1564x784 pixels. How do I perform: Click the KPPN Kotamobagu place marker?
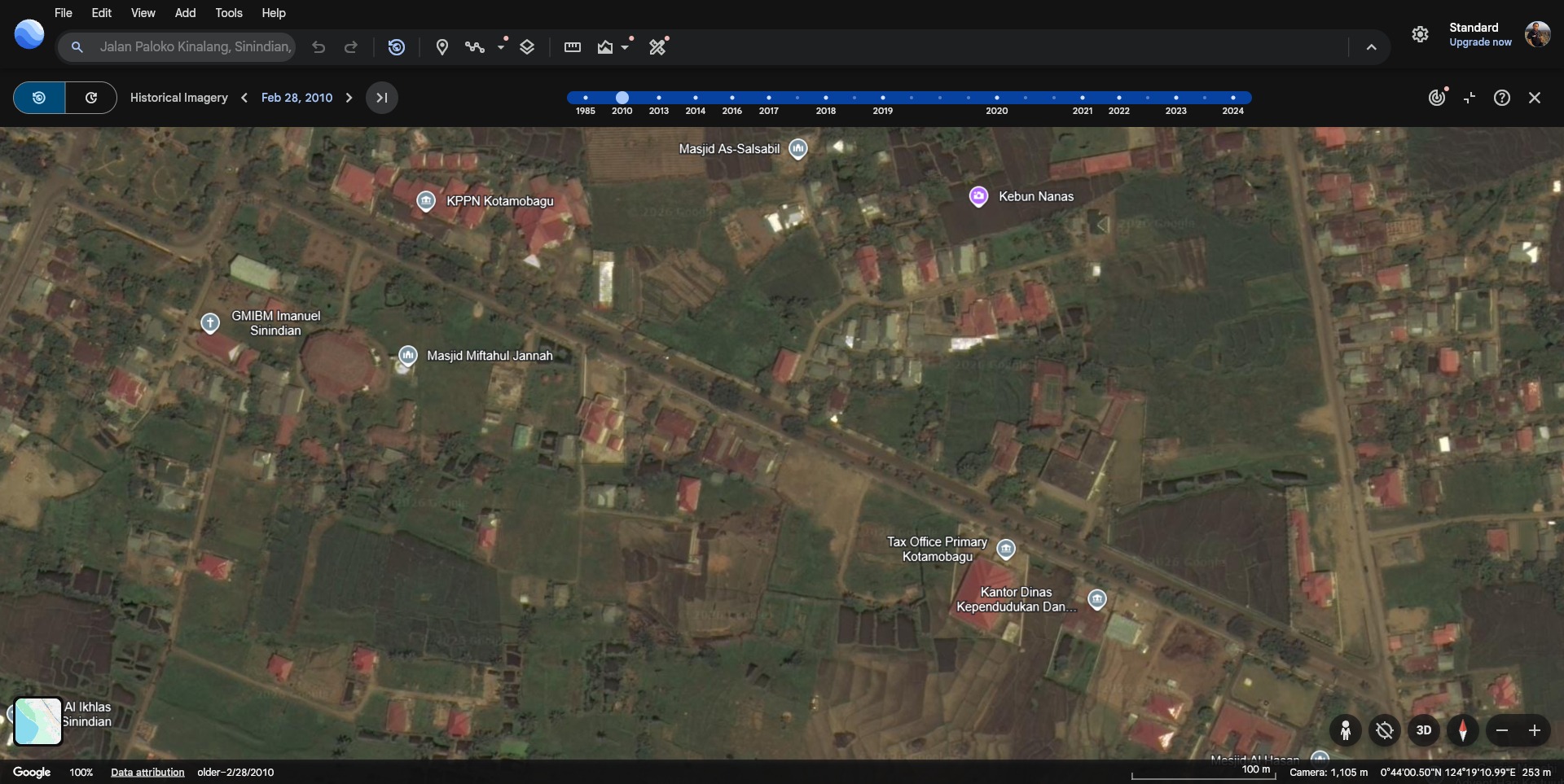point(425,201)
